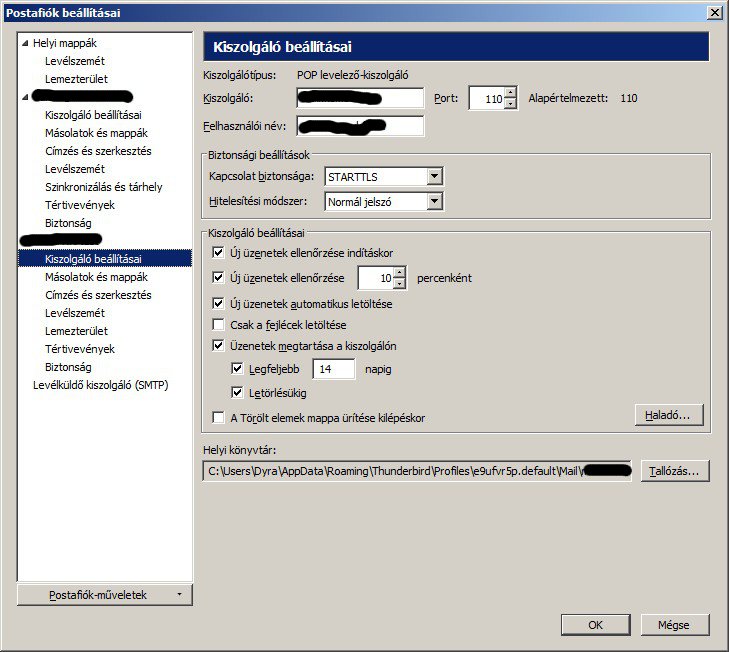Click the Legfeljebb days field showing 14
The height and width of the screenshot is (652, 729).
[334, 369]
